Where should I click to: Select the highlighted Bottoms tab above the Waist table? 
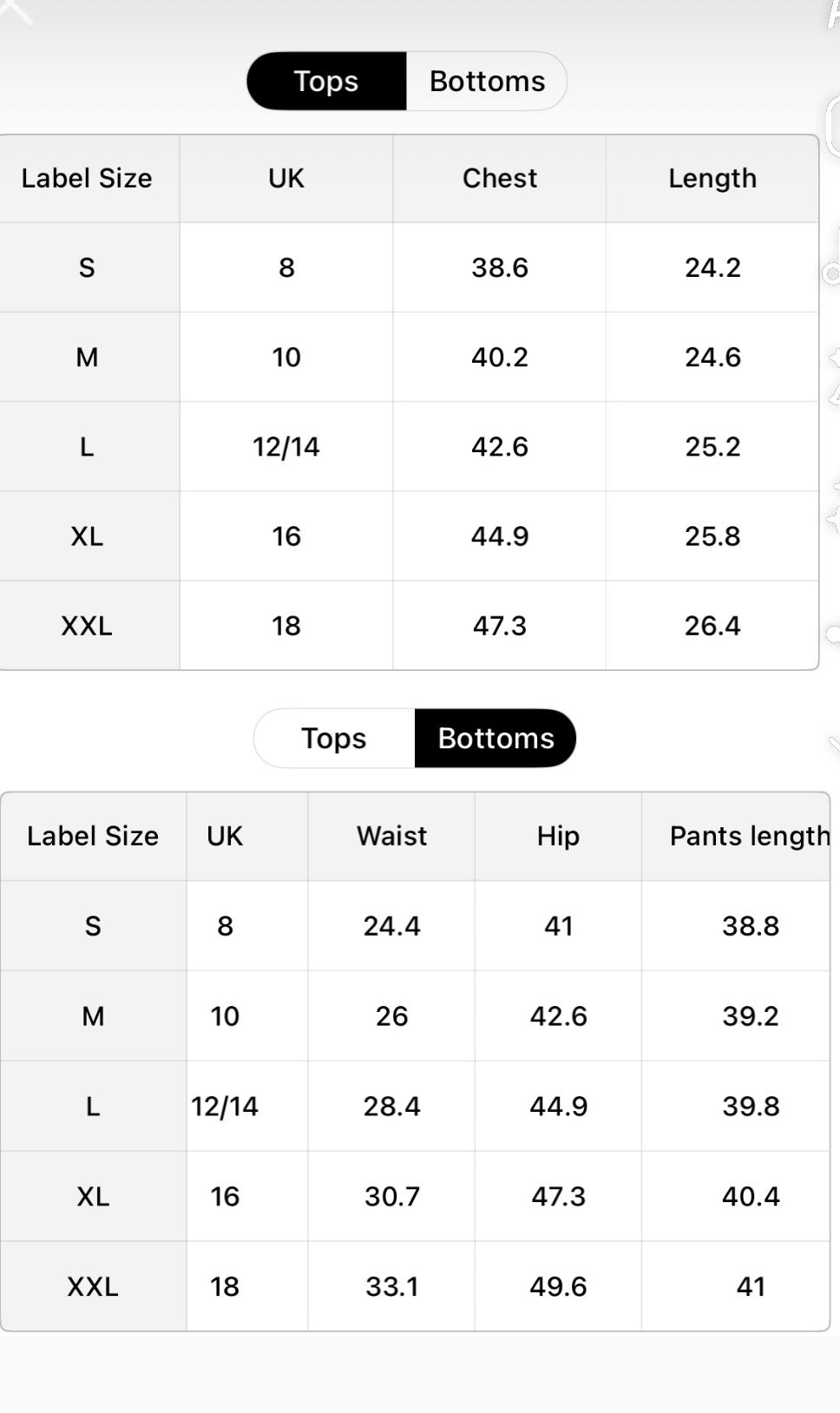click(495, 739)
